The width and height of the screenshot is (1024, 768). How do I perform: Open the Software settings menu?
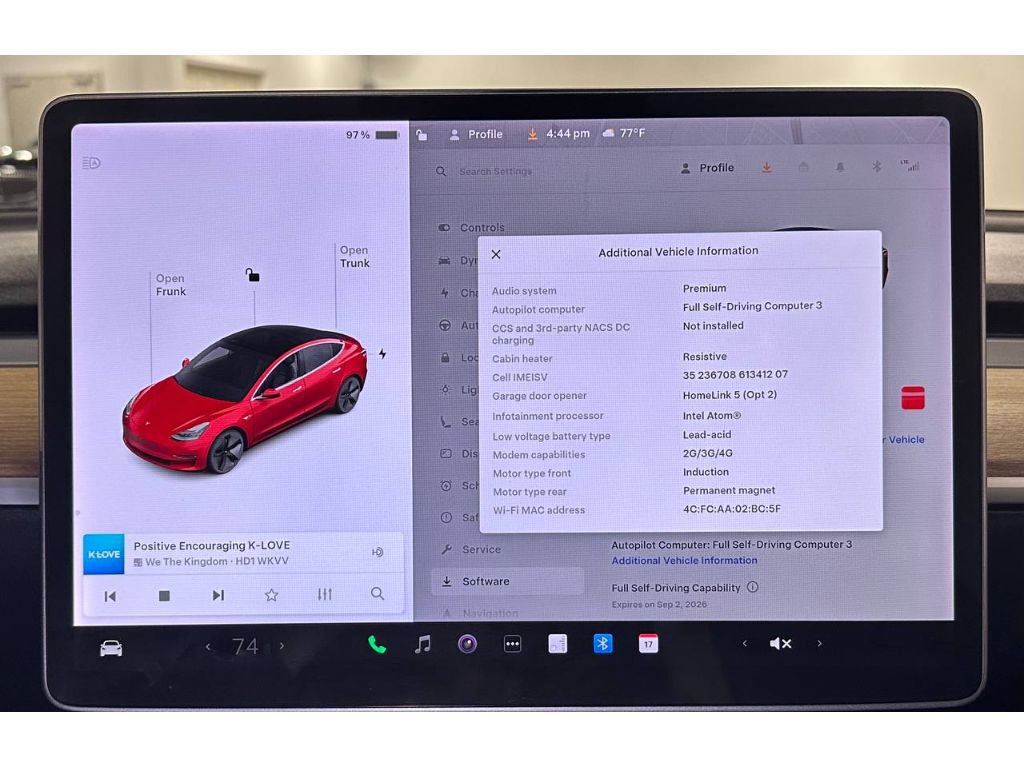pyautogui.click(x=507, y=581)
